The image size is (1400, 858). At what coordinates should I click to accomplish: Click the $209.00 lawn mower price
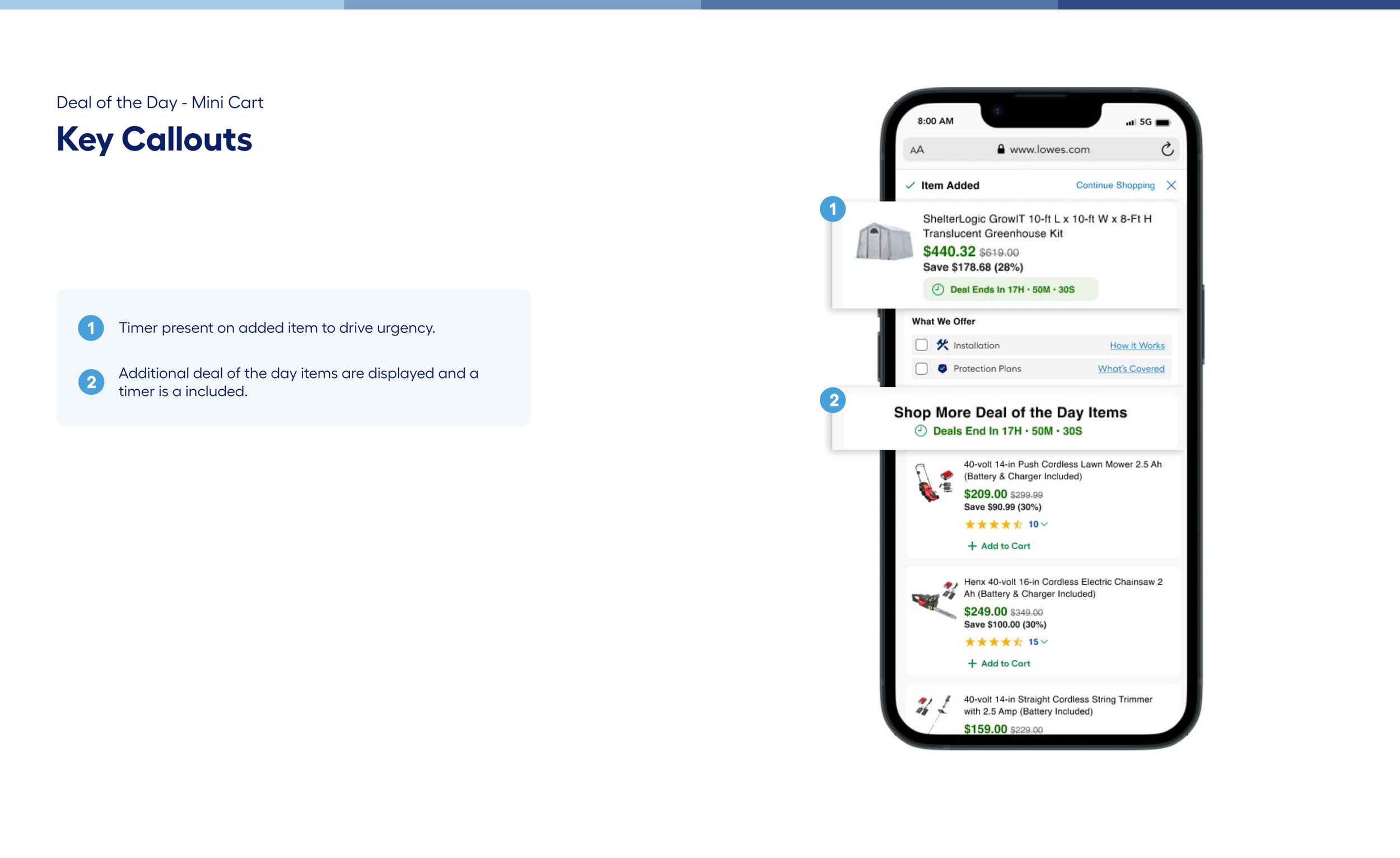pyautogui.click(x=985, y=494)
